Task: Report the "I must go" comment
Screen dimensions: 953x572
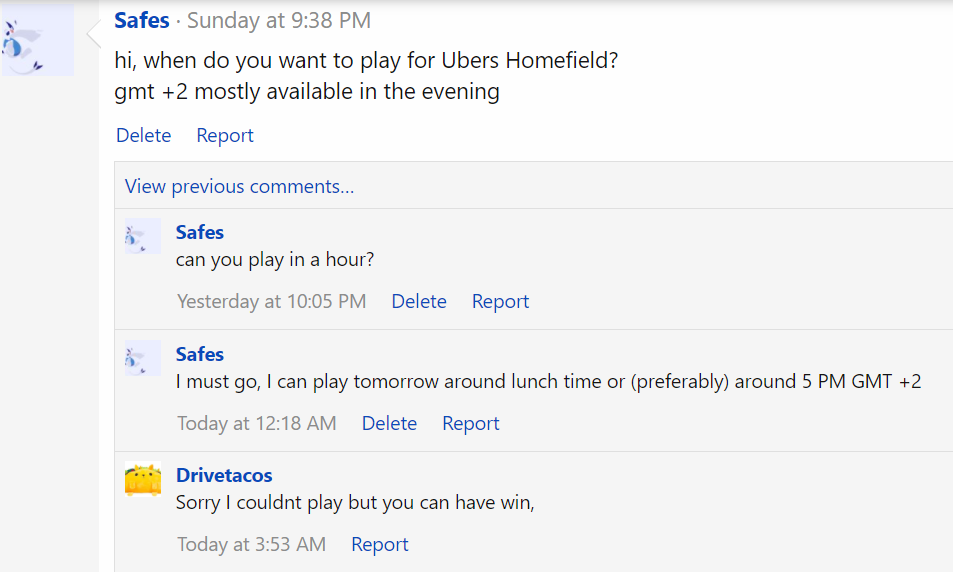Action: (x=471, y=423)
